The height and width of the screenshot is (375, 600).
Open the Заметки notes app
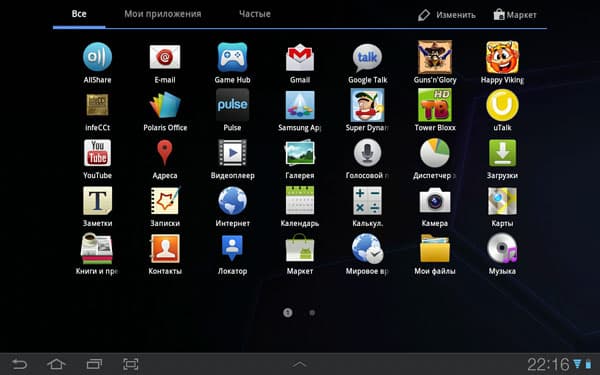point(97,201)
